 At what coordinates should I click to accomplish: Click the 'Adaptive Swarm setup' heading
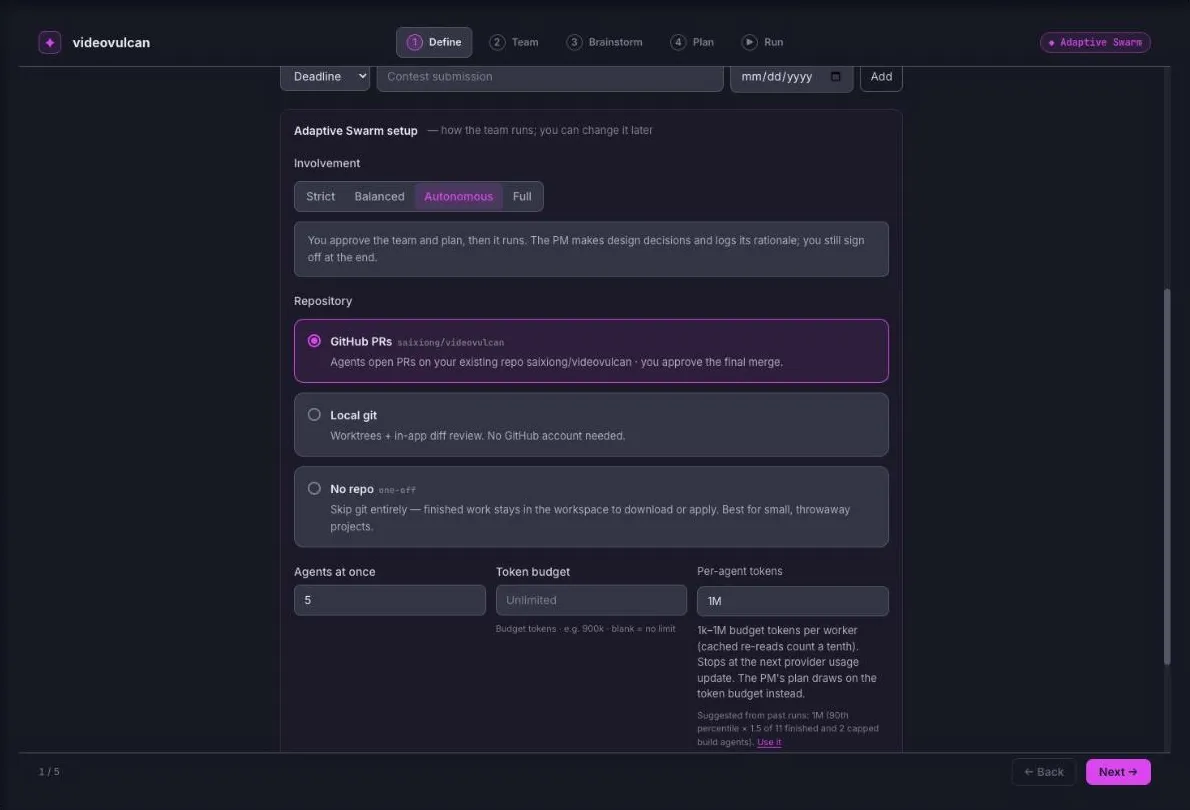point(355,131)
